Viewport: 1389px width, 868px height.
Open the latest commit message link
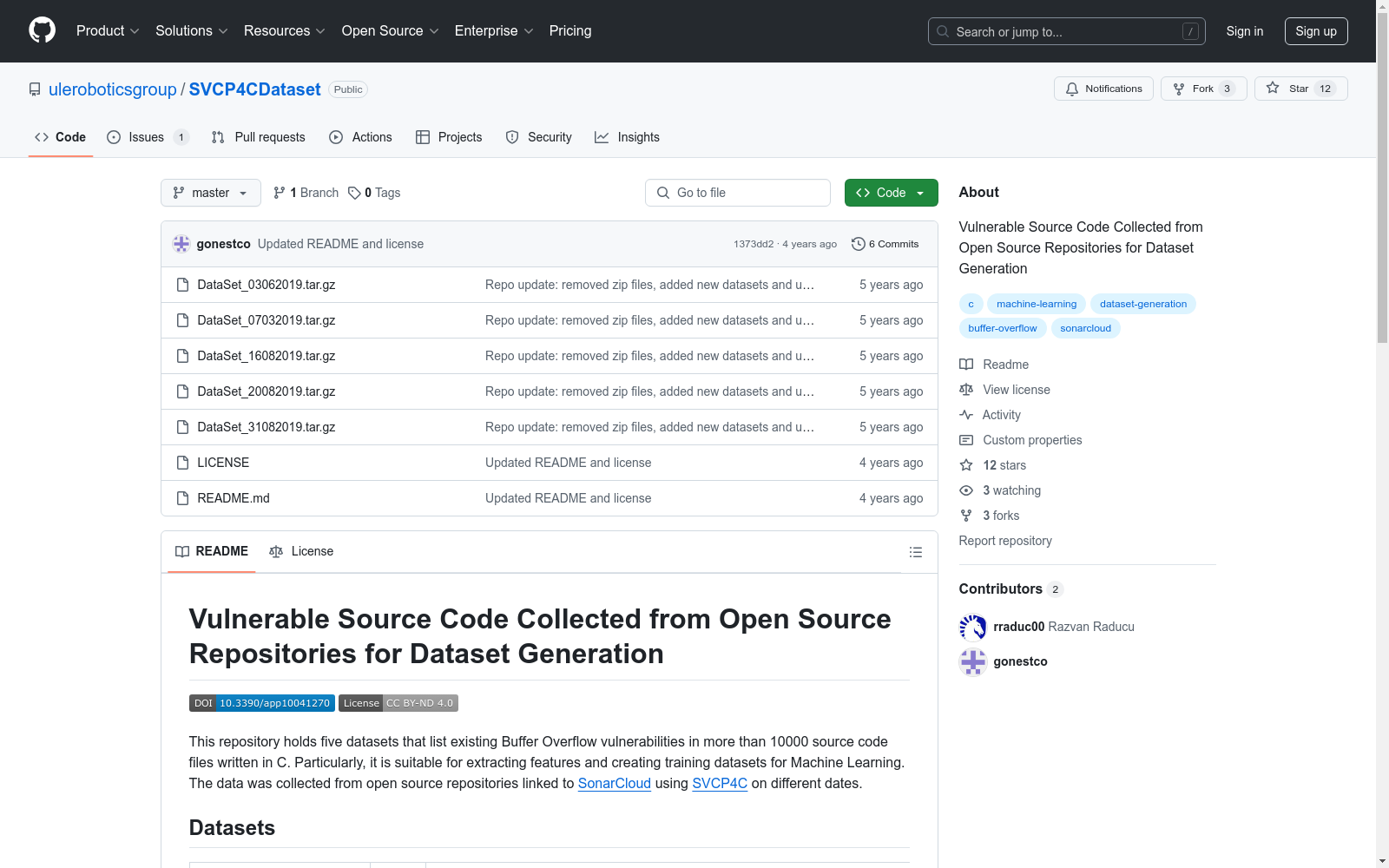[340, 244]
